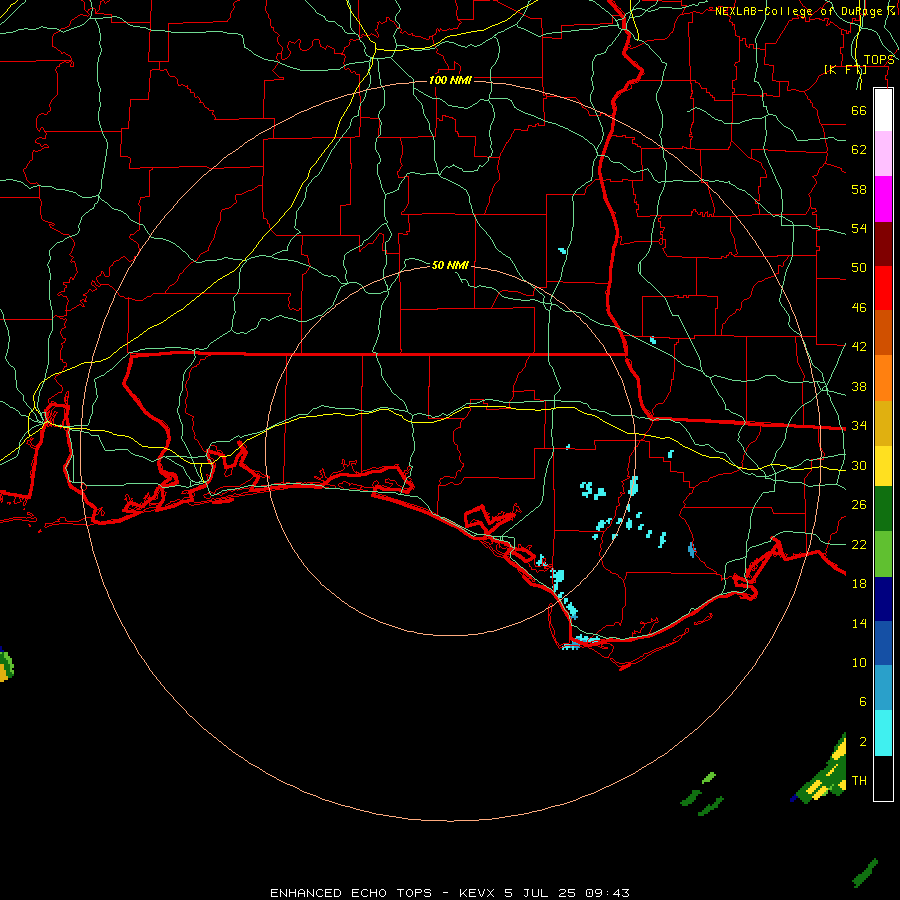Click the white color swatch above 66
This screenshot has width=900, height=900.
(883, 110)
